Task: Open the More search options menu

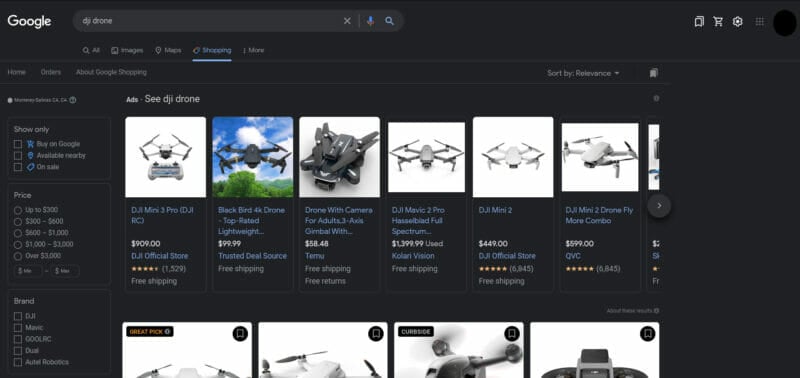Action: click(253, 50)
